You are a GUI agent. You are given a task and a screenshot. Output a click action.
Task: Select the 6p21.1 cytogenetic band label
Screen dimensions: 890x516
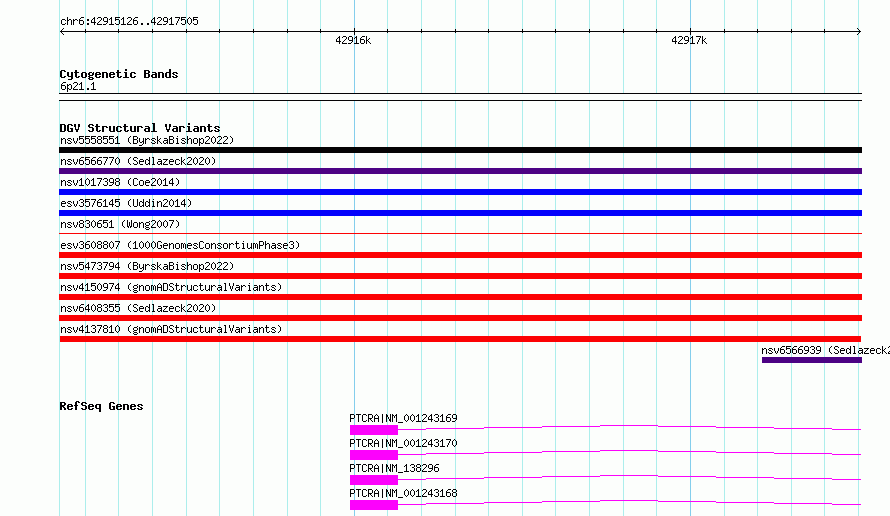pos(78,86)
